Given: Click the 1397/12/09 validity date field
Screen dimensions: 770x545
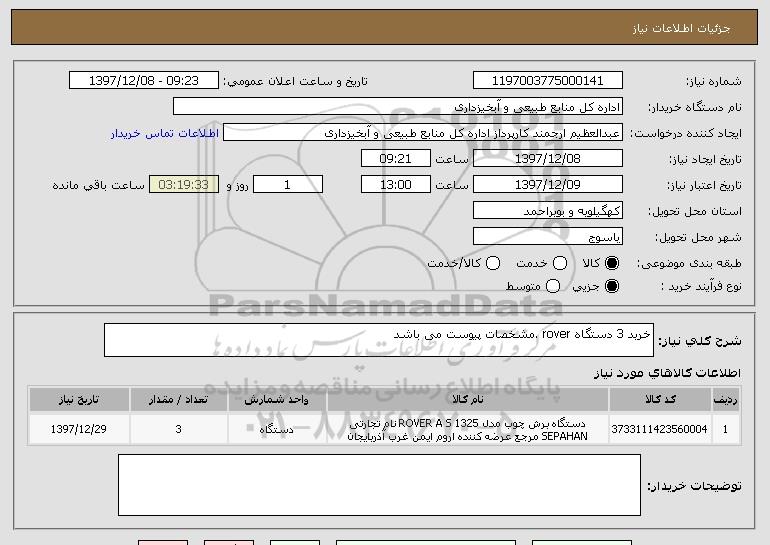Looking at the screenshot, I should click(x=547, y=185).
